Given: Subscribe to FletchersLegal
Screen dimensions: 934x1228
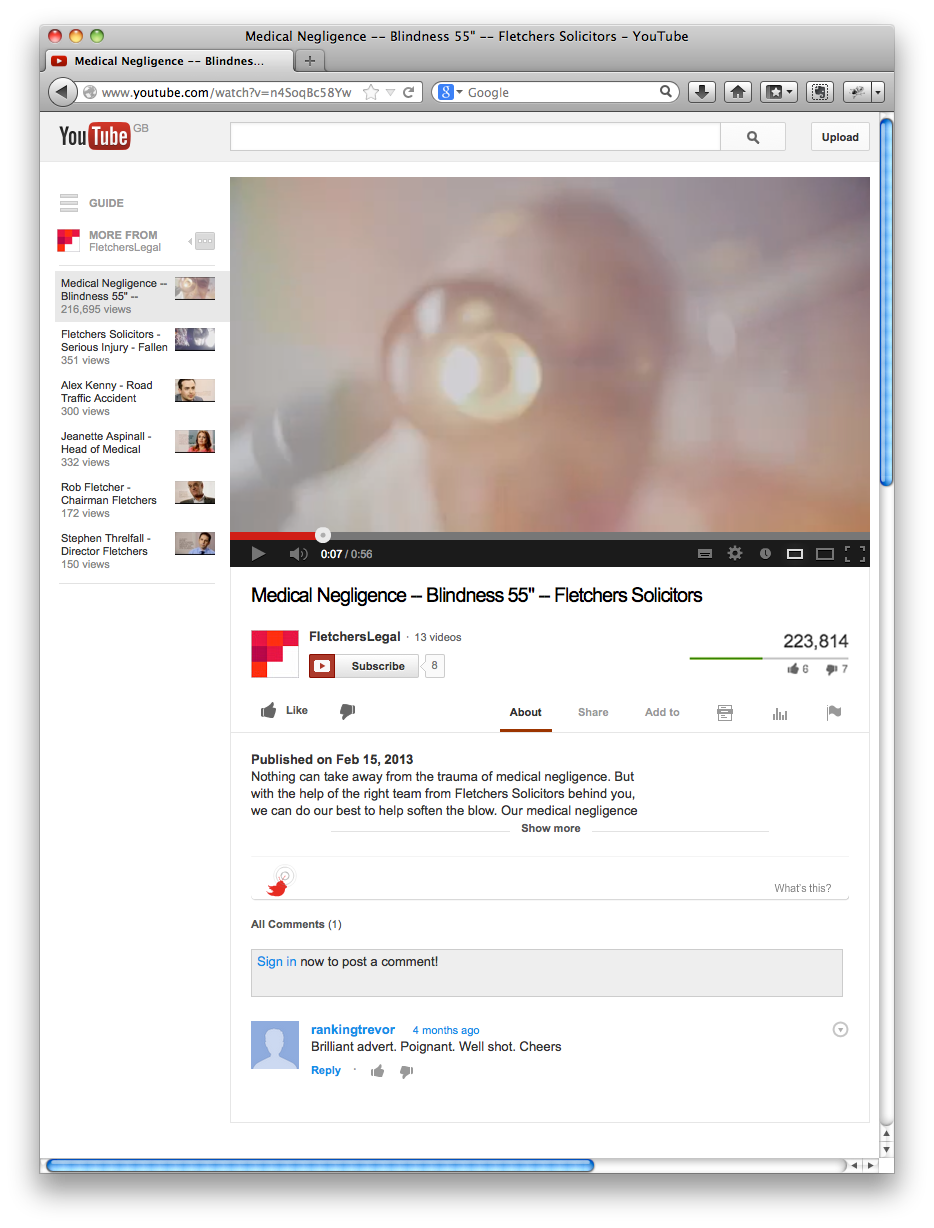Looking at the screenshot, I should 364,666.
